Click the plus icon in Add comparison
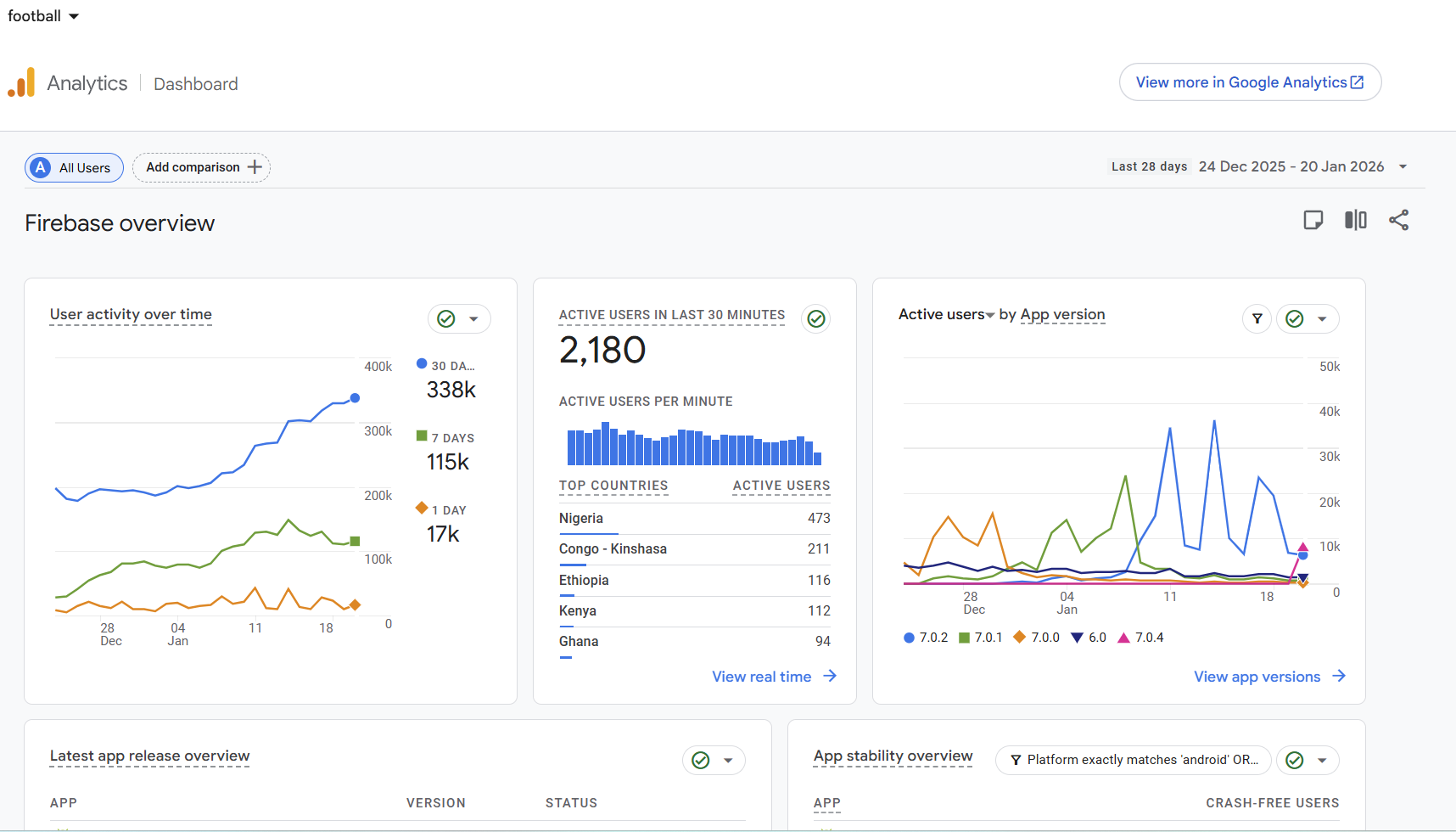The image size is (1456, 832). click(x=255, y=167)
